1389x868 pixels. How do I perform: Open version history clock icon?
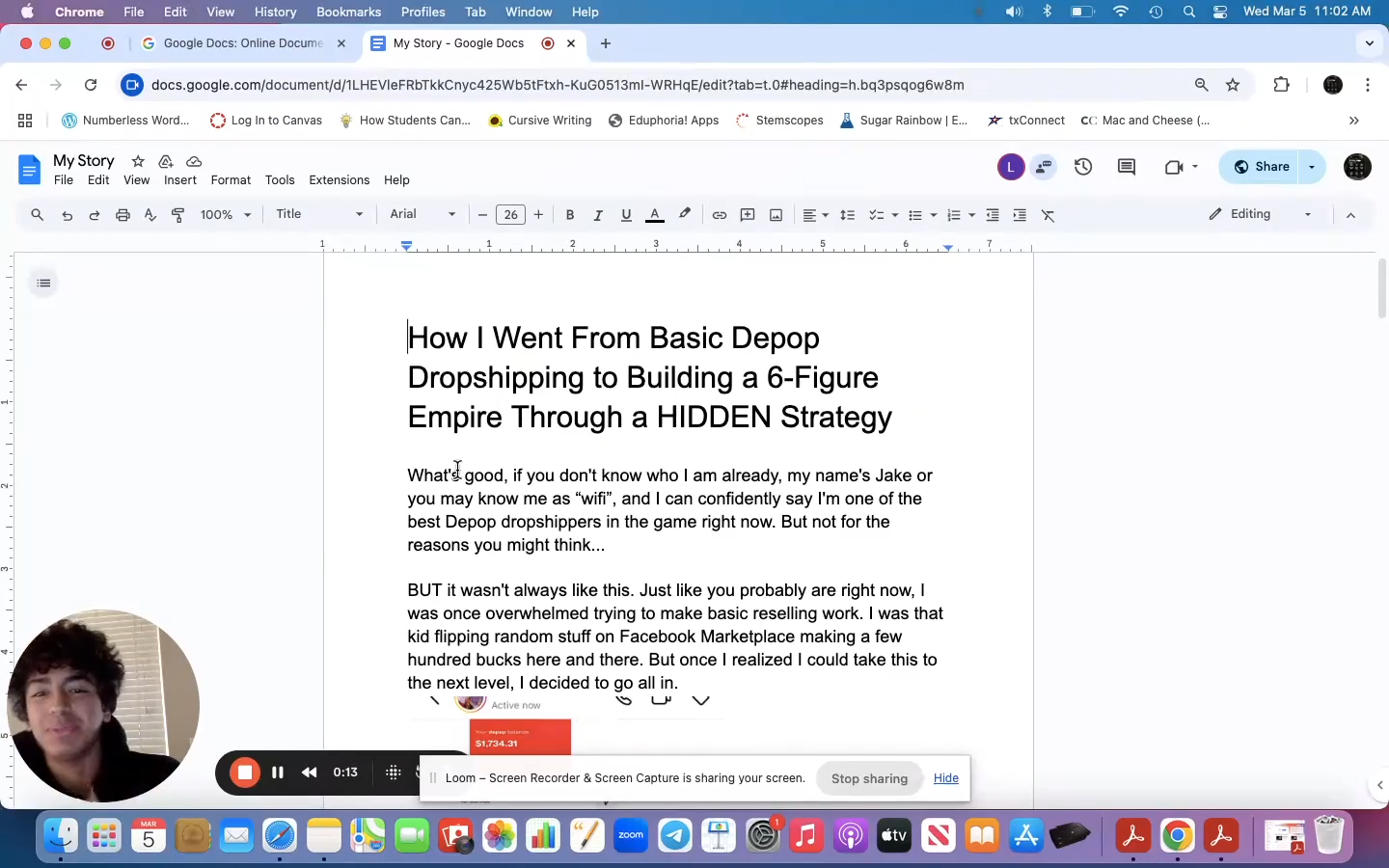click(1083, 167)
